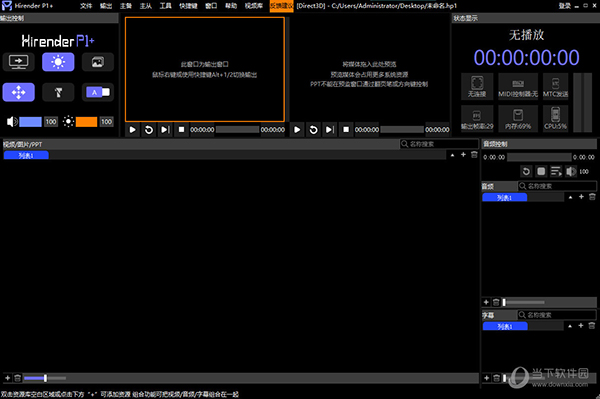Screen dimensions: 600x399
Task: Flip the A/B switch toggle
Action: (98, 92)
